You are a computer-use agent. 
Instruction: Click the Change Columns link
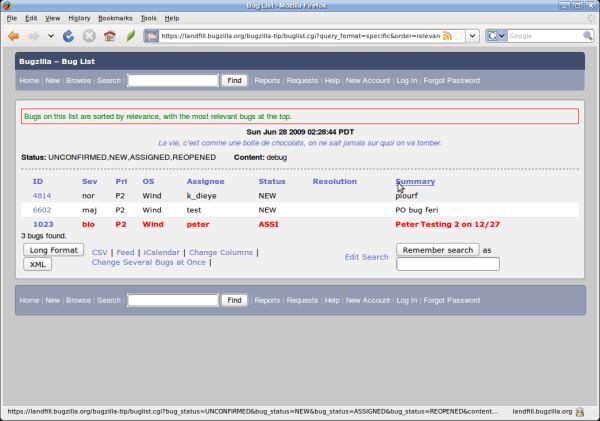(x=221, y=253)
